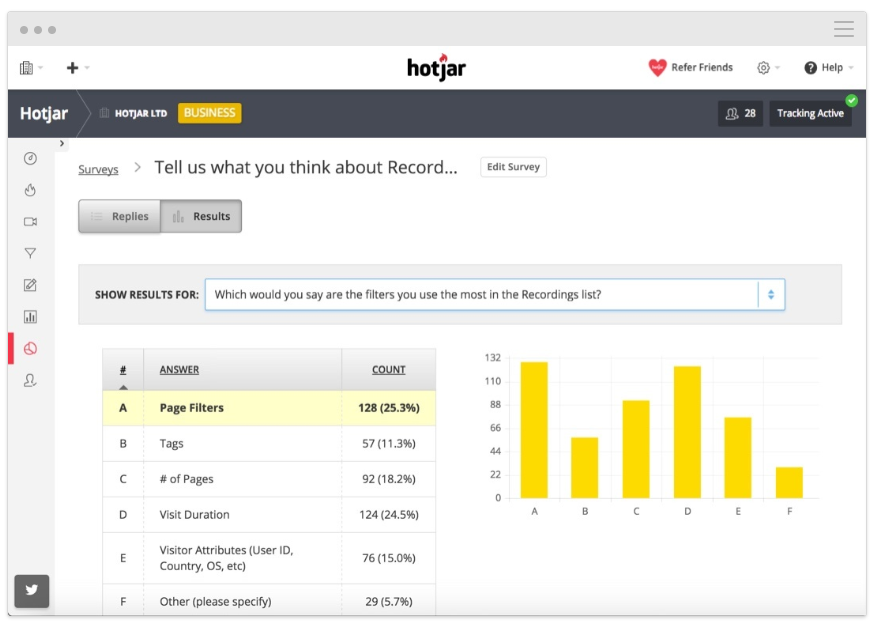Click the count '29 (5.7%)'

[388, 602]
